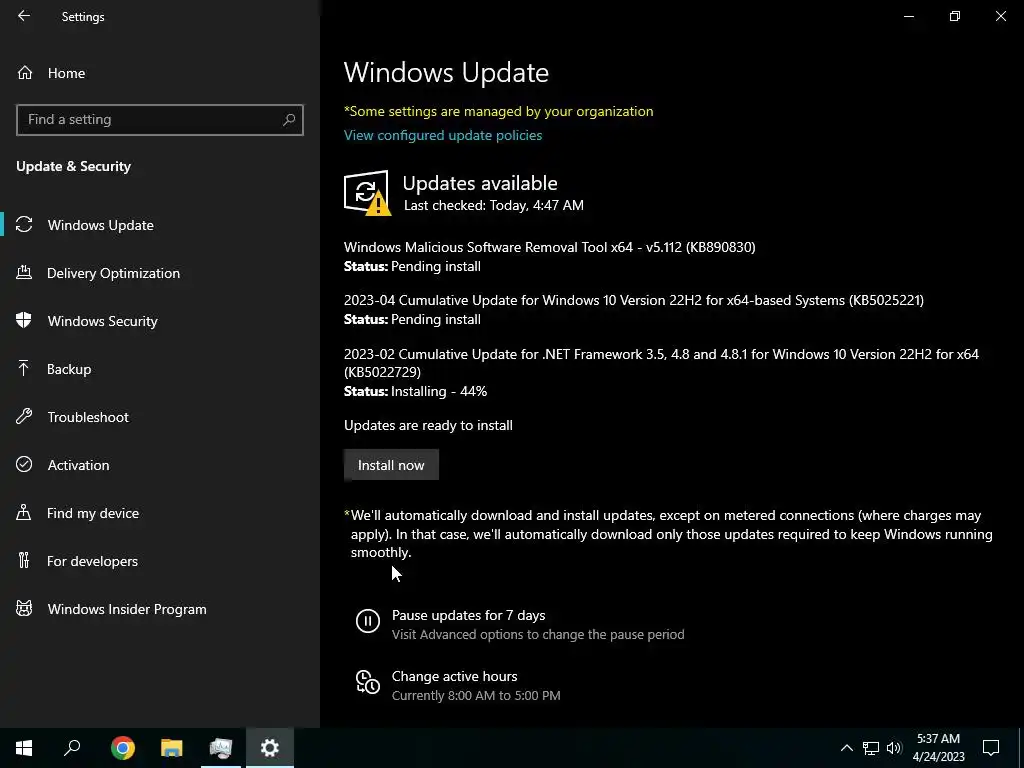
Task: Focus the Find a setting search box
Action: click(160, 120)
